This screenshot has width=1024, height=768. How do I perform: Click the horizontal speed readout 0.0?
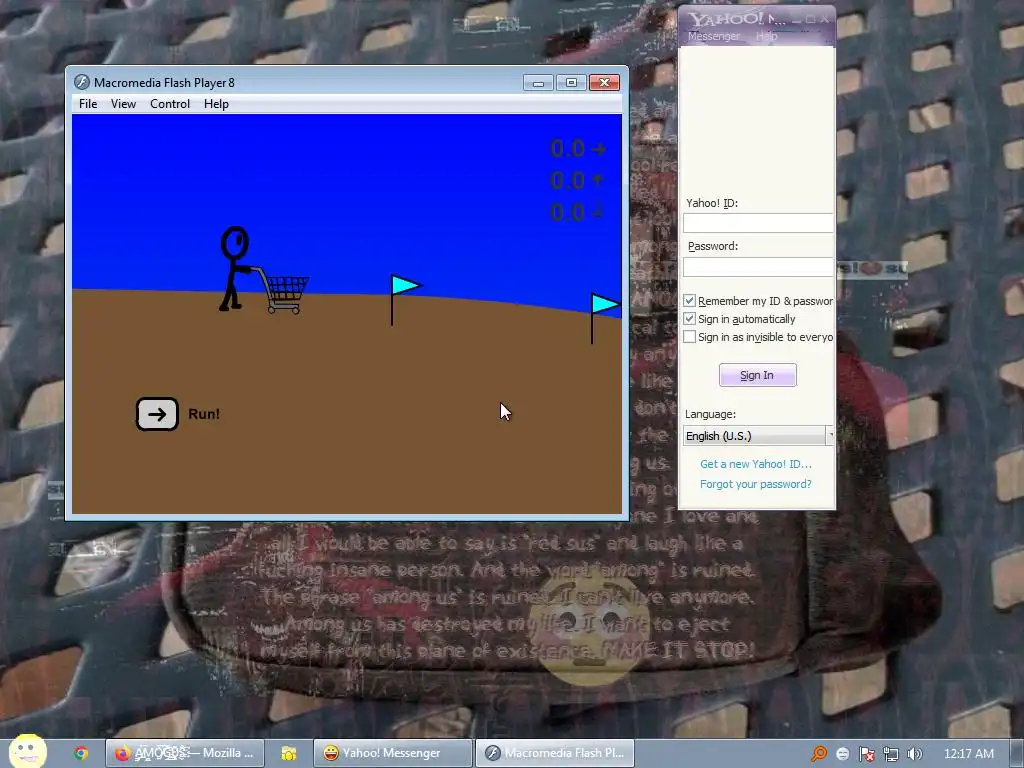(568, 149)
